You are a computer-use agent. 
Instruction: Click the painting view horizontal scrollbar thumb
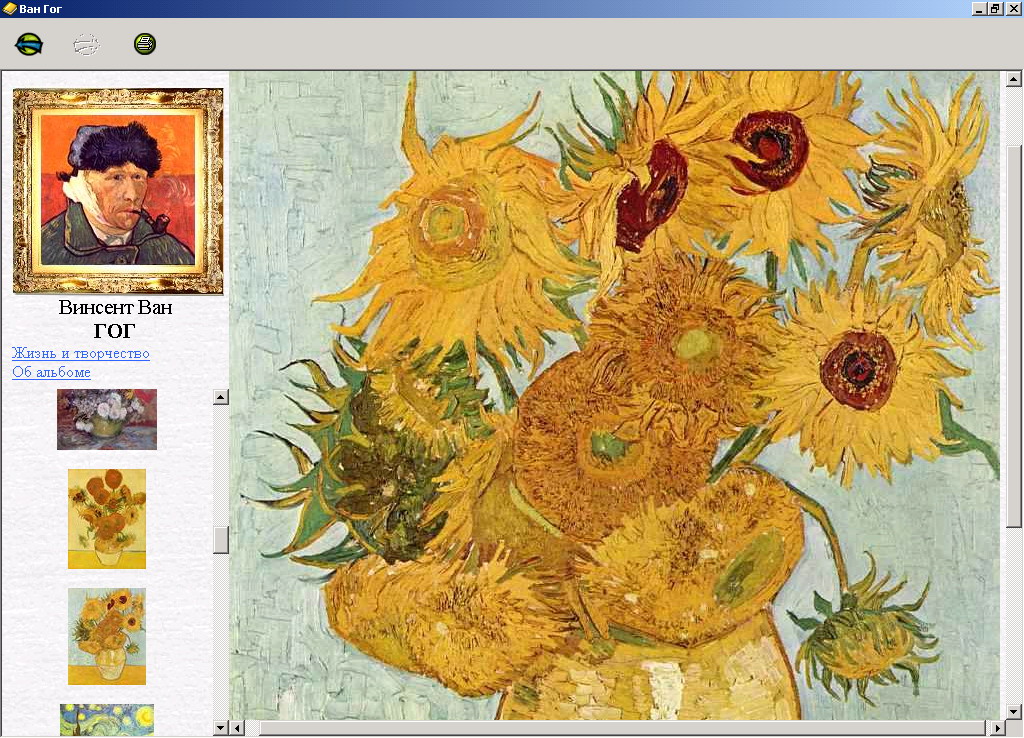click(x=622, y=728)
